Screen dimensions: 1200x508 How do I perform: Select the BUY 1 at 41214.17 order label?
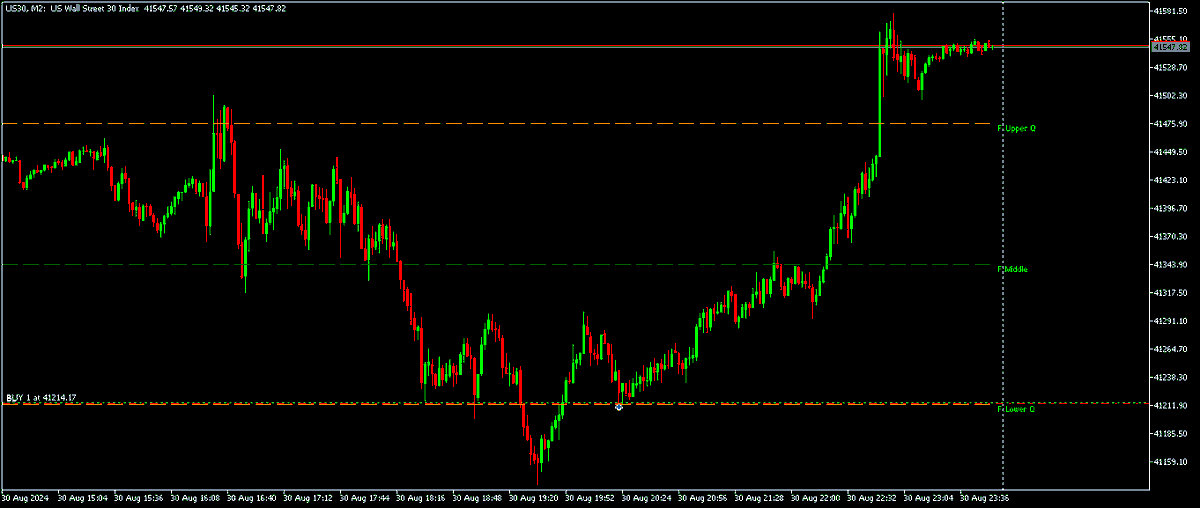click(x=41, y=397)
